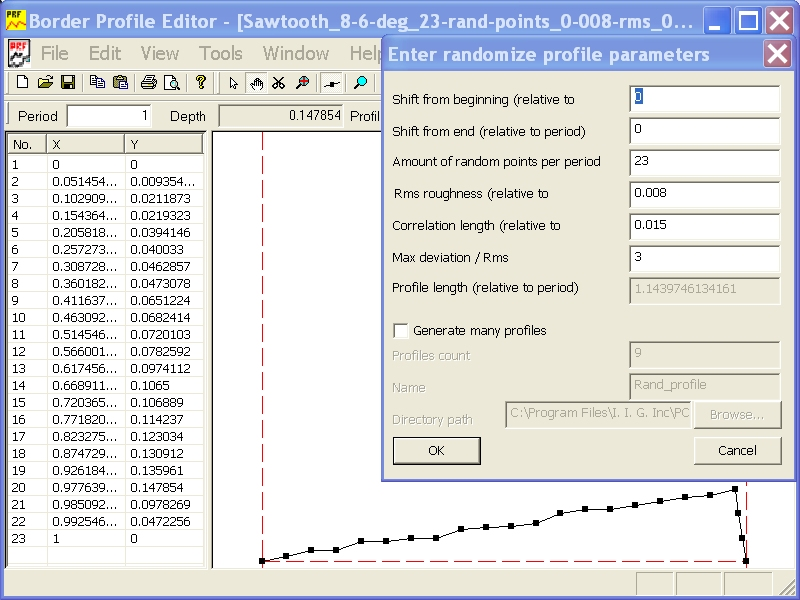The image size is (800, 600).
Task: Close the randomize profile parameters dialog
Action: (777, 53)
